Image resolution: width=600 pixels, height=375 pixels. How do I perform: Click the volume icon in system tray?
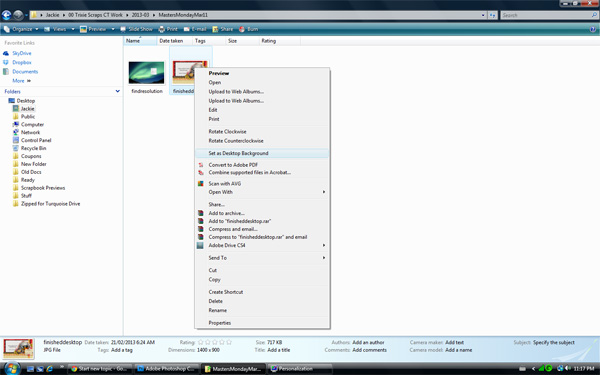568,368
